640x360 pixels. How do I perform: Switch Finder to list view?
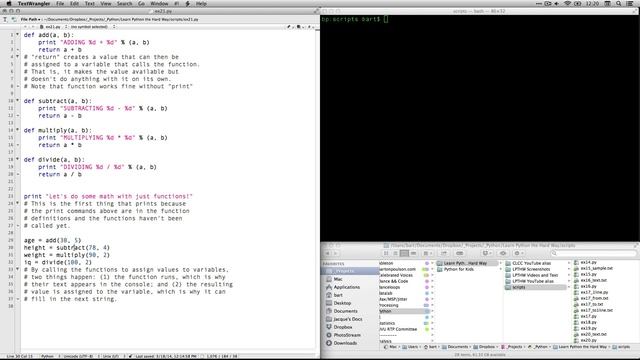click(395, 253)
